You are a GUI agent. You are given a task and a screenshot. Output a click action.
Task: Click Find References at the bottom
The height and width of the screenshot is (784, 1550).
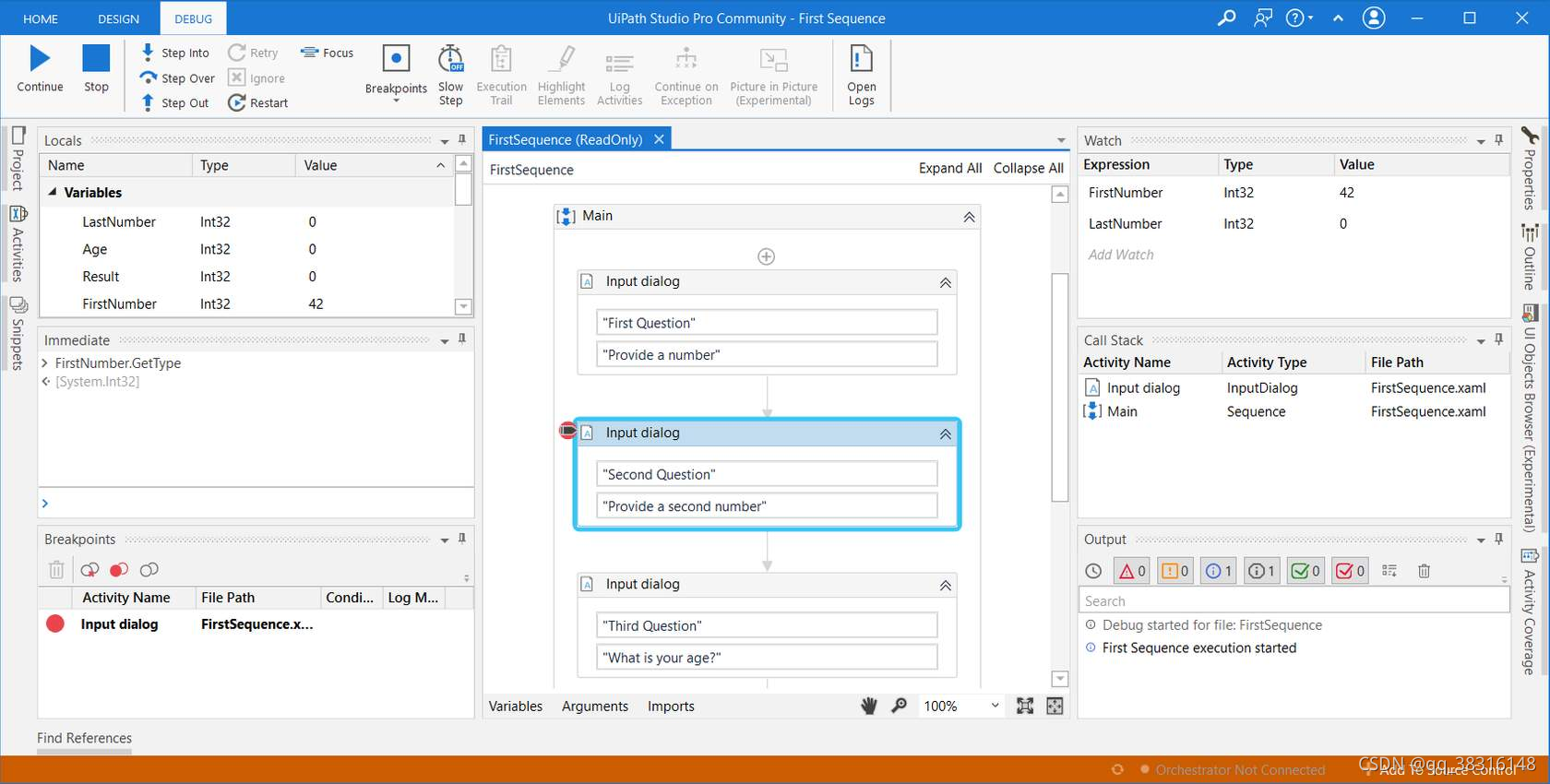coord(84,738)
